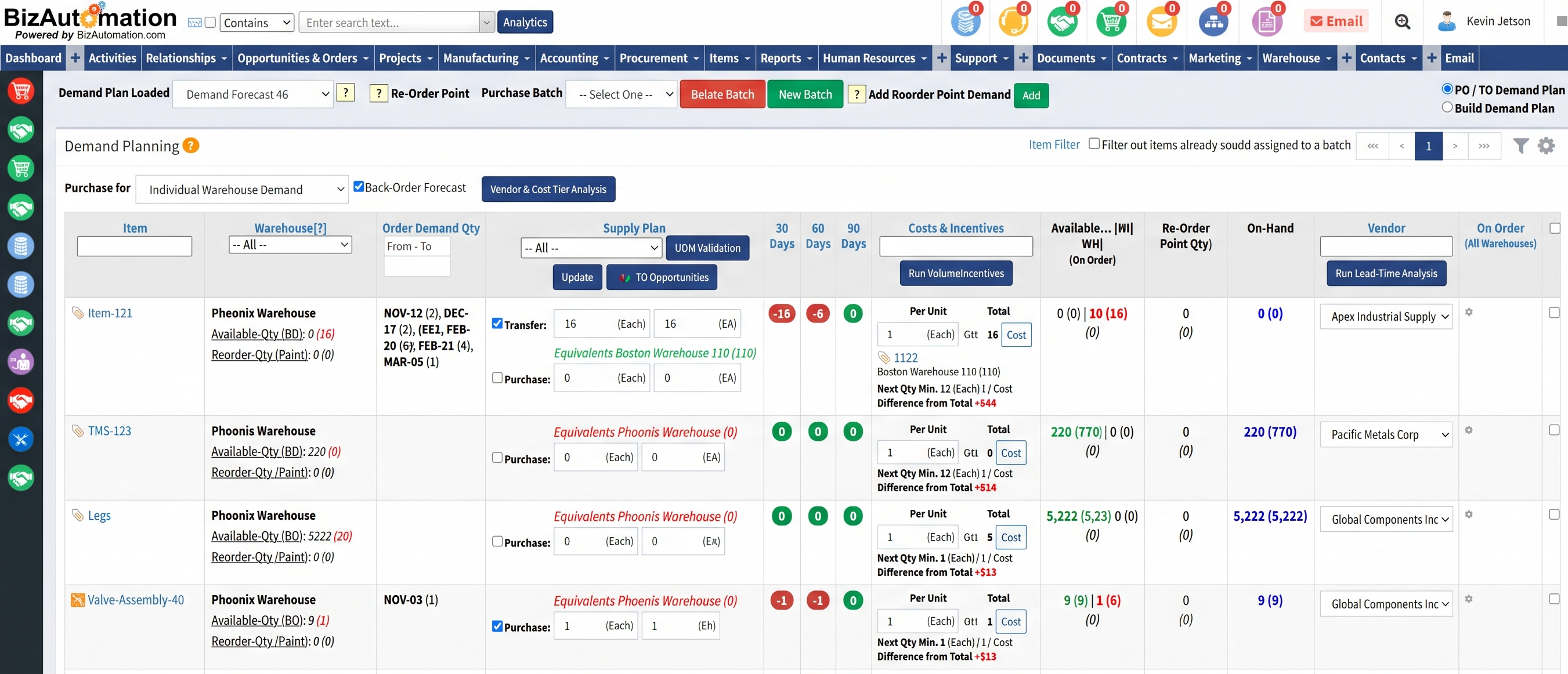Click Cost button in Item-121 row
This screenshot has height=674, width=1568.
(1016, 335)
